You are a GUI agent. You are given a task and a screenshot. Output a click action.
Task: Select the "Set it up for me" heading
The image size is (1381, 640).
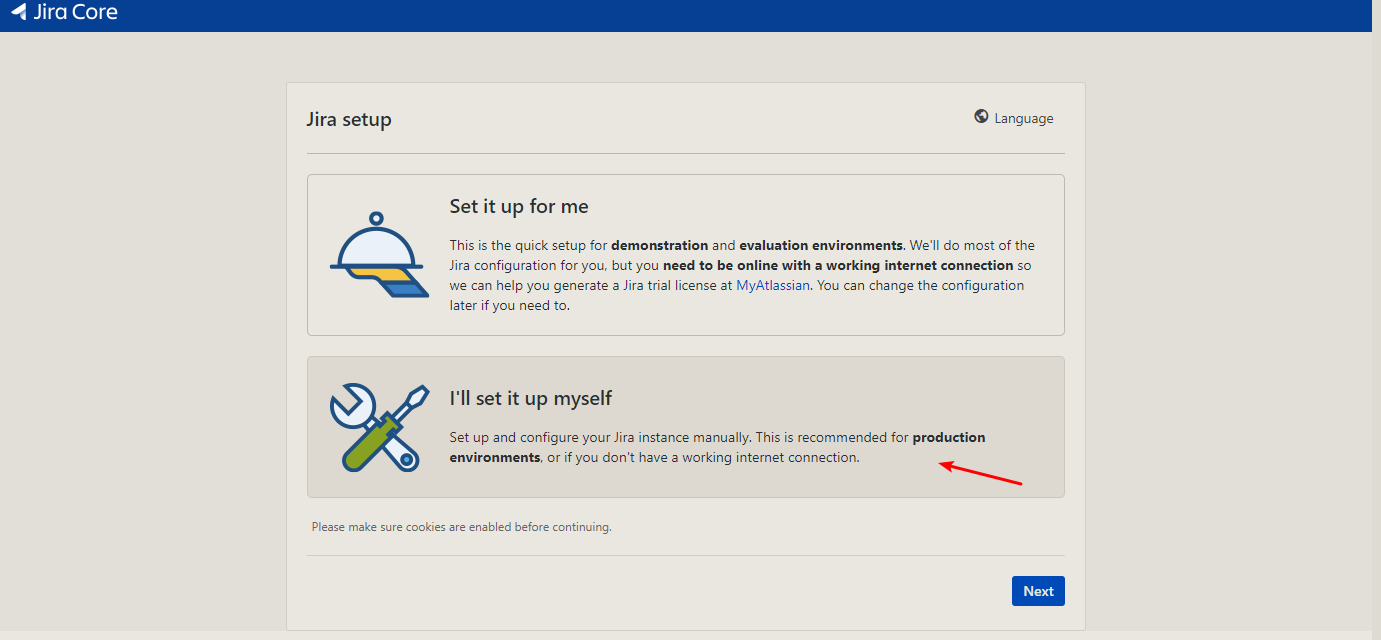pos(519,207)
